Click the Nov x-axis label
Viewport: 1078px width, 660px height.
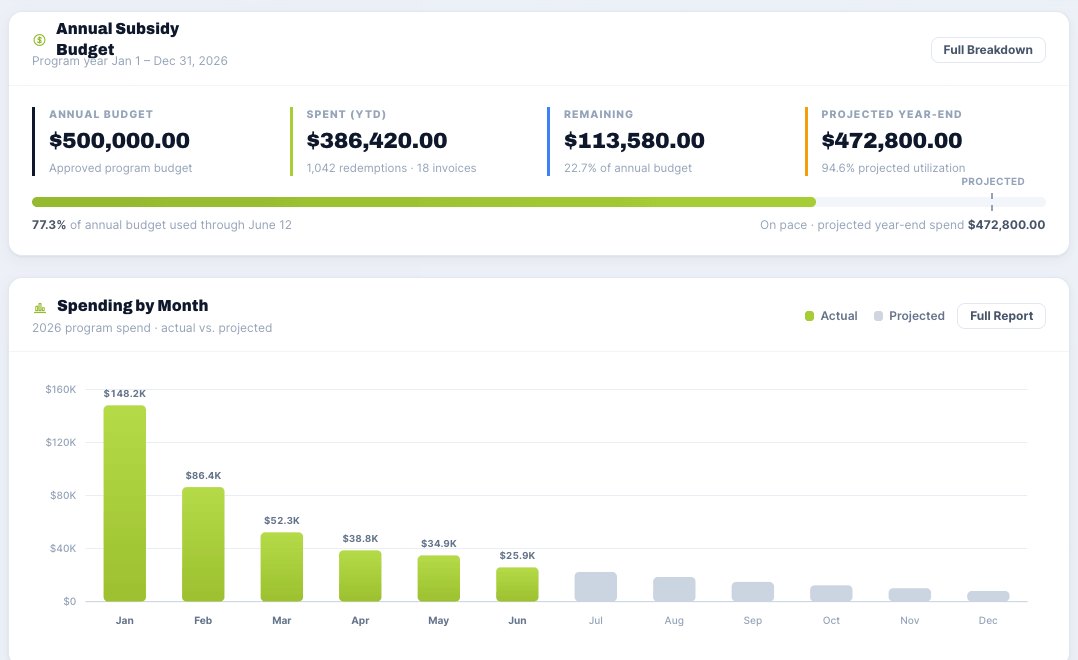pyautogui.click(x=910, y=620)
